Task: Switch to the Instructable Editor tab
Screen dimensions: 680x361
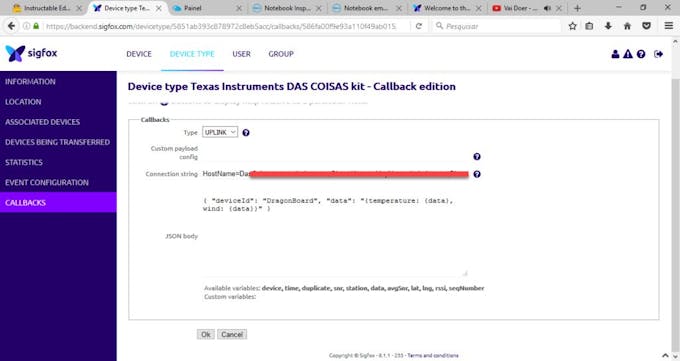Action: (x=47, y=8)
